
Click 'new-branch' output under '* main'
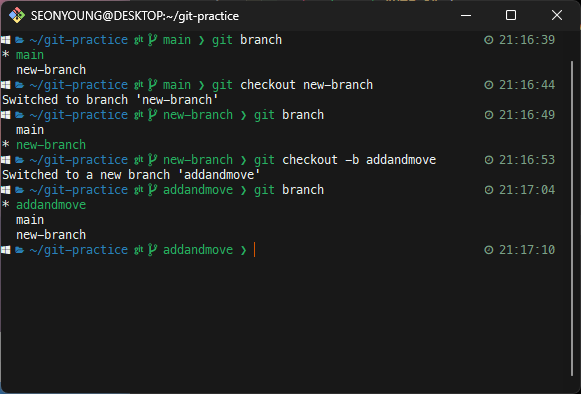click(x=51, y=70)
